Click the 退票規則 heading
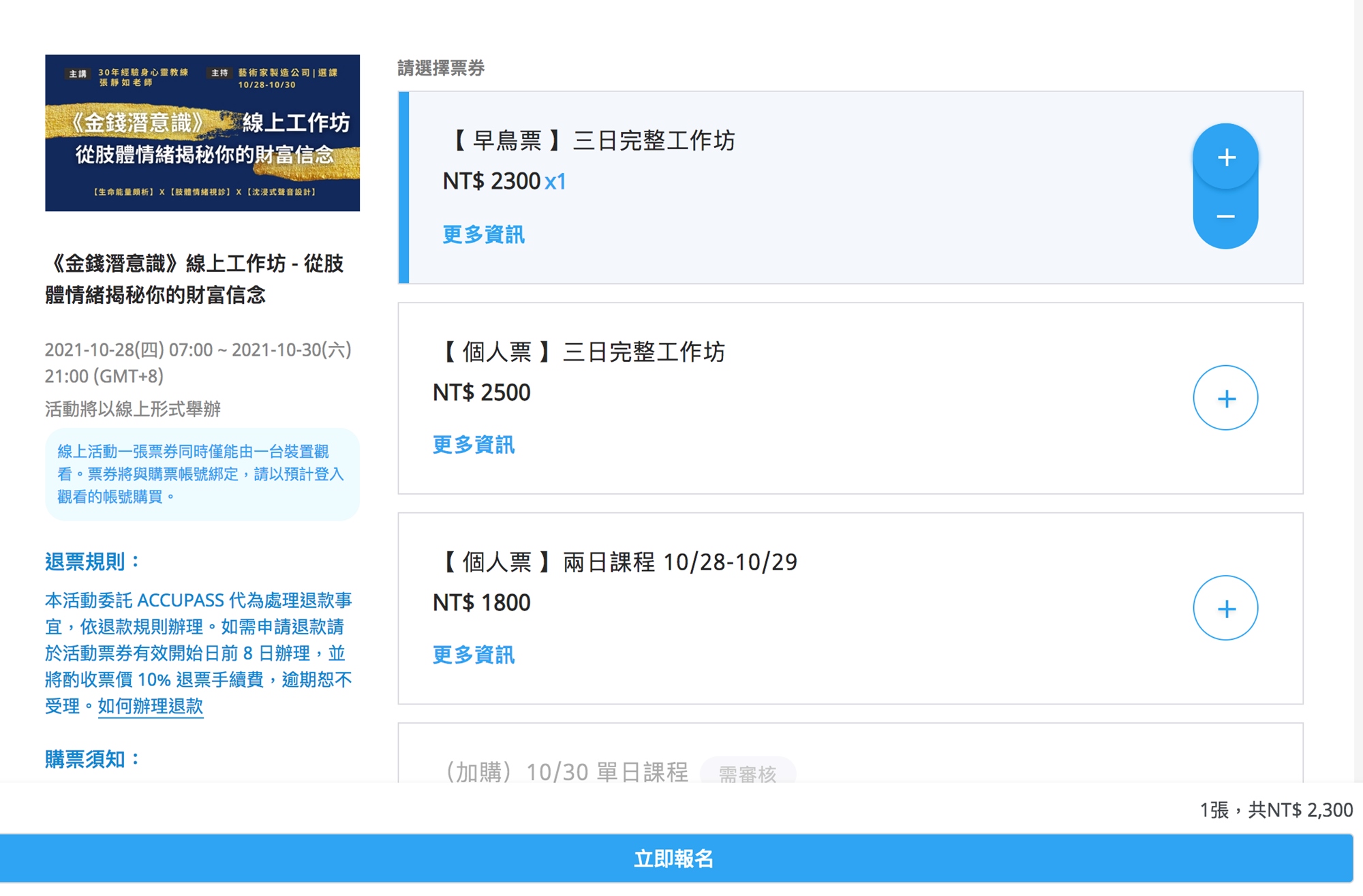1363x896 pixels. (92, 561)
